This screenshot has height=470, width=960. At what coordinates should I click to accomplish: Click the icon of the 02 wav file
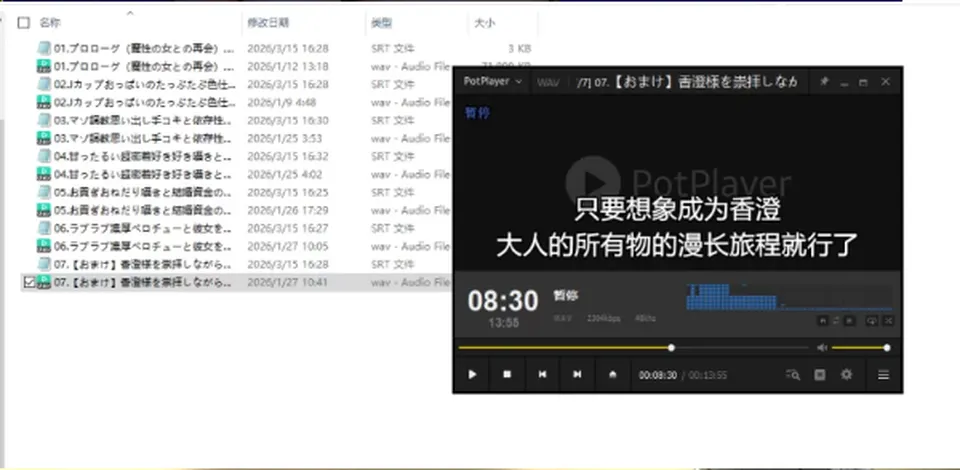(x=44, y=102)
